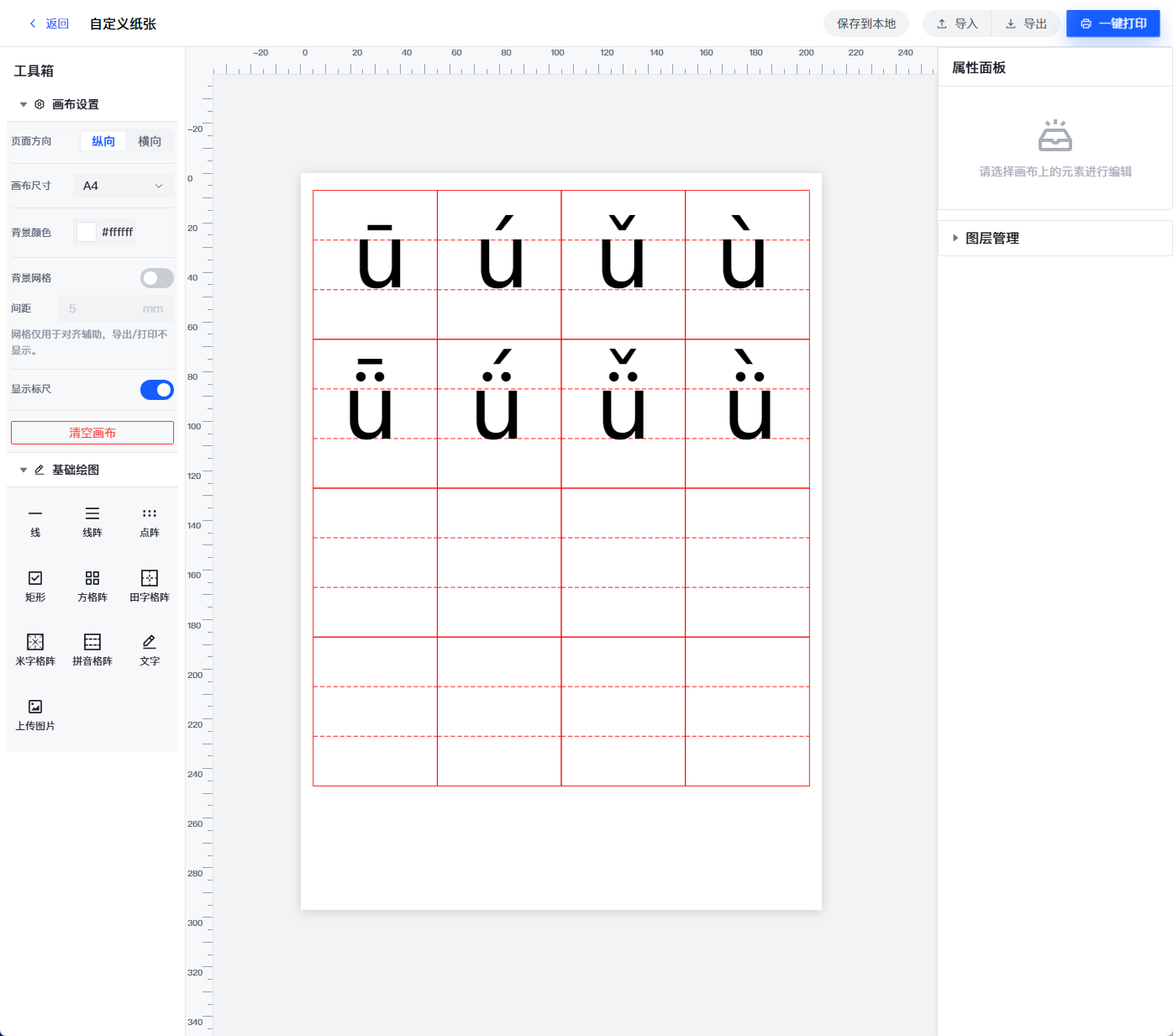
Task: Click the 上传图片 upload image tool
Action: [x=35, y=714]
